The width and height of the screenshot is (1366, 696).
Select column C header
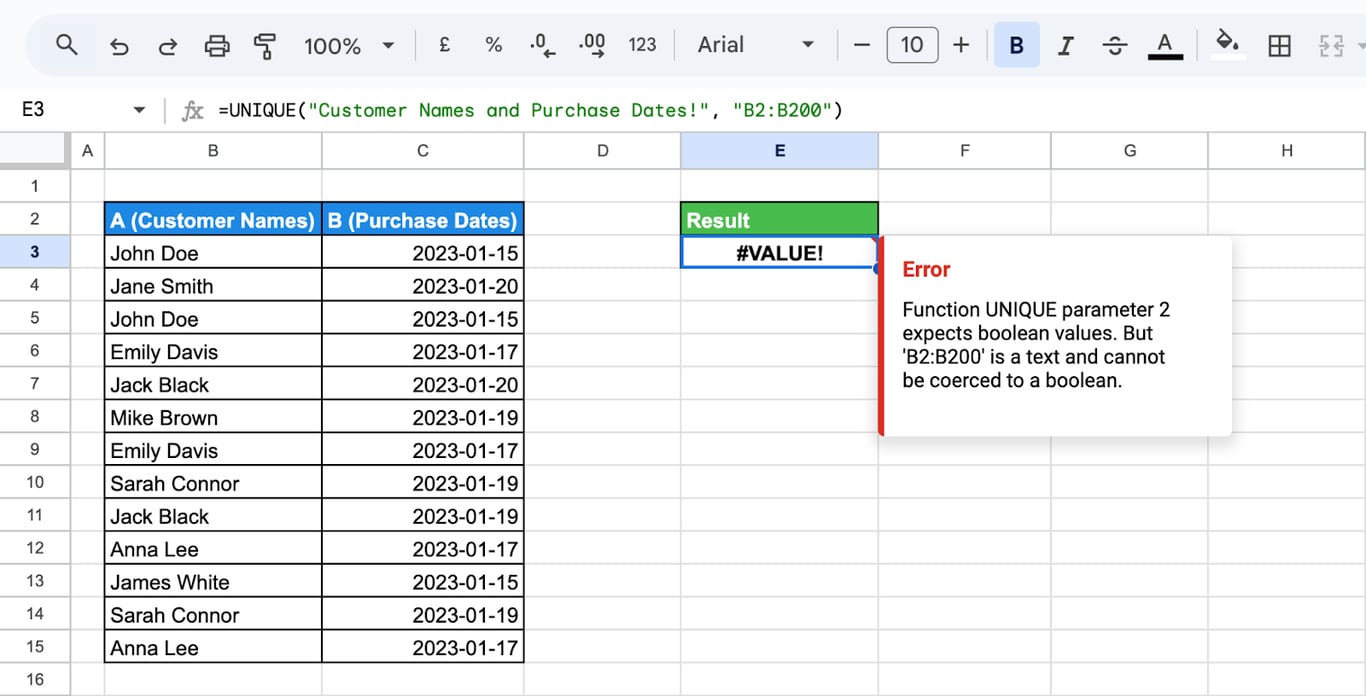pyautogui.click(x=423, y=151)
